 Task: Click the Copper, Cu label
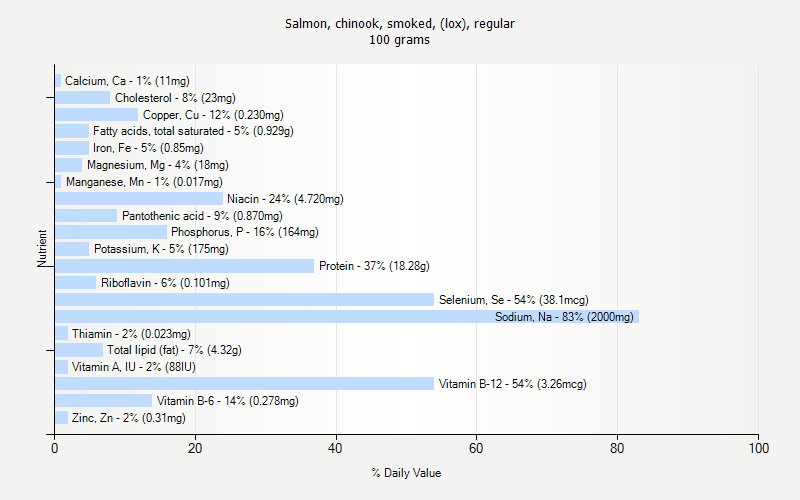213,115
